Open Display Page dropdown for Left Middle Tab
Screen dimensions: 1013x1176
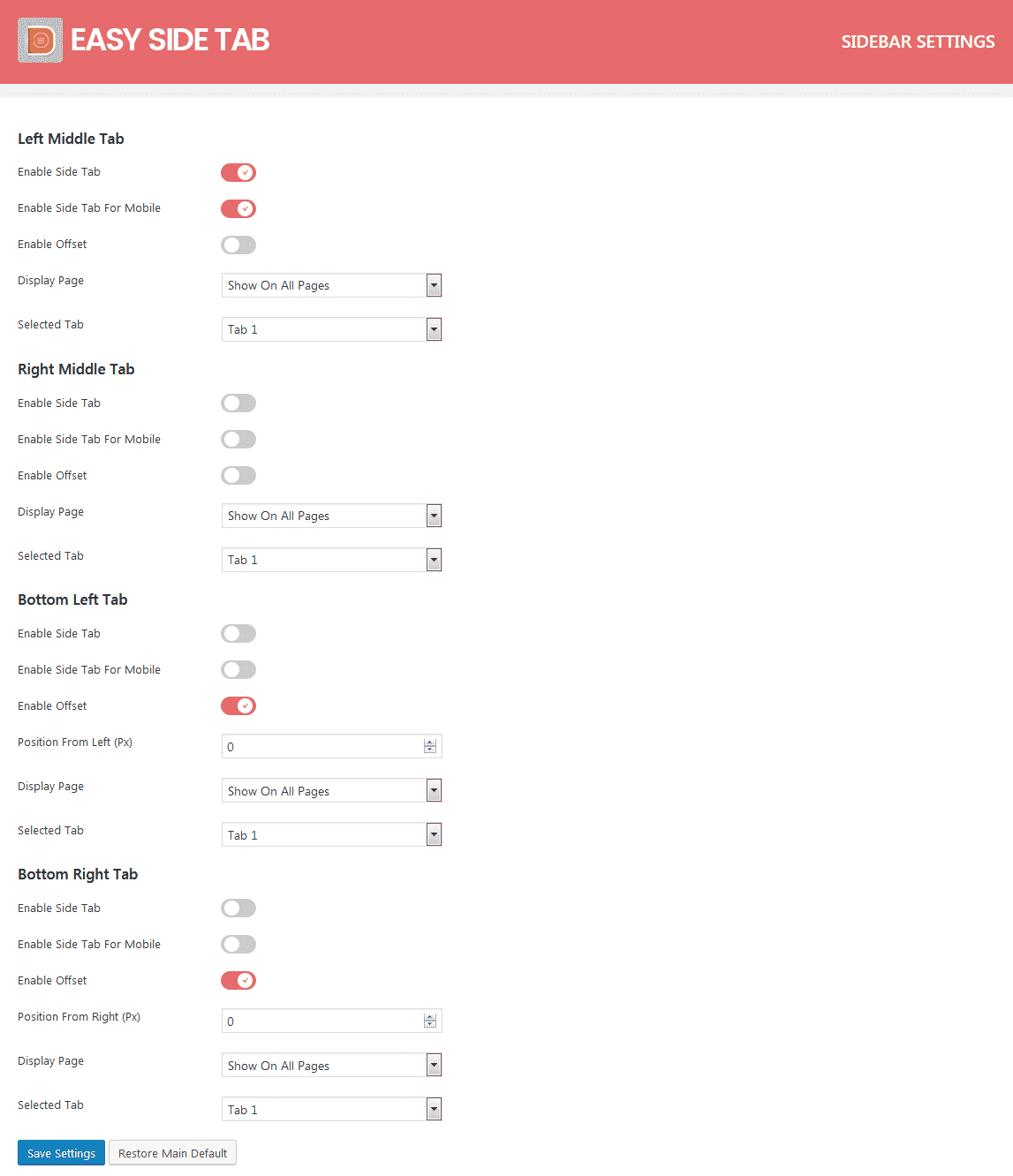(433, 285)
